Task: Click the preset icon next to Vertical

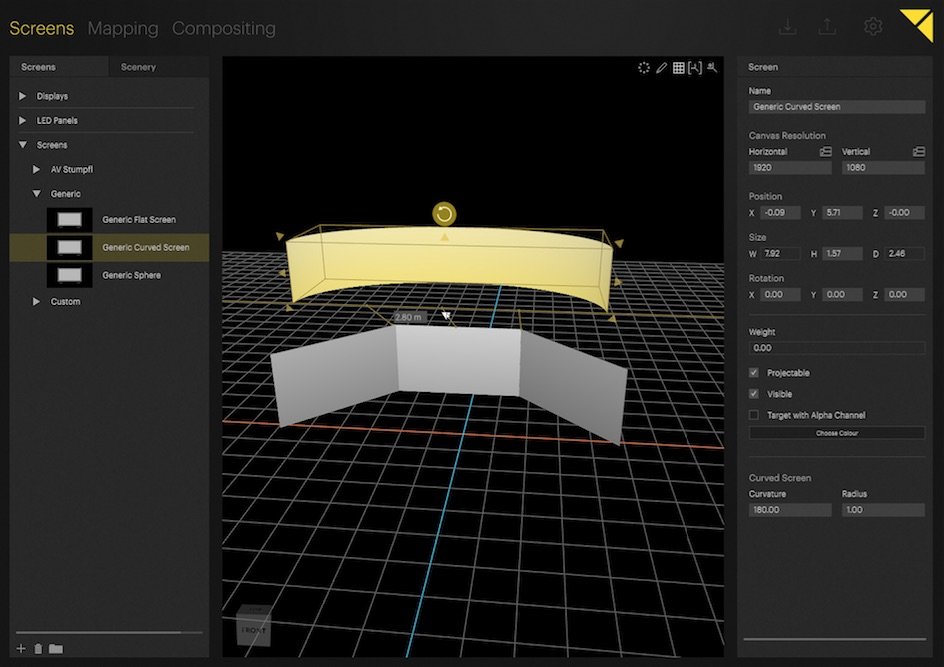Action: tap(919, 152)
